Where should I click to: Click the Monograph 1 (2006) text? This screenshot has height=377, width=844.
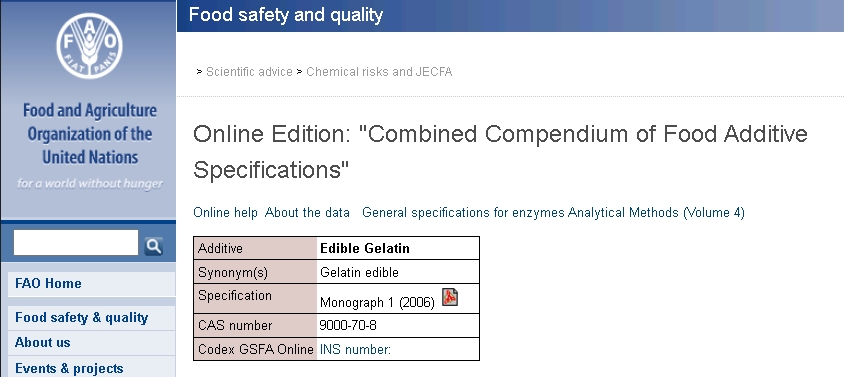coord(377,303)
